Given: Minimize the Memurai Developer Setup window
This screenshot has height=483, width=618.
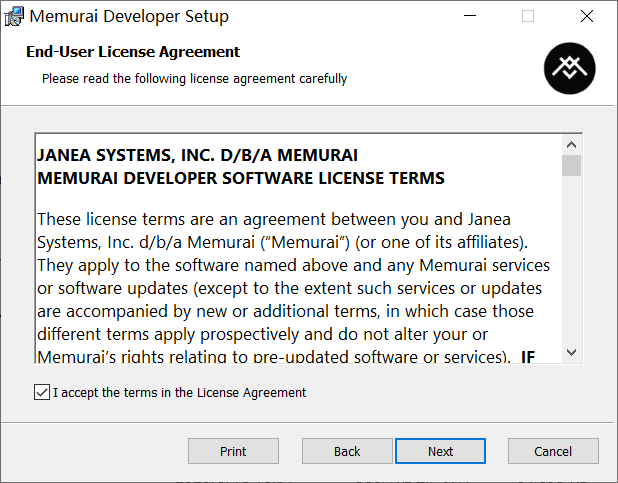Looking at the screenshot, I should 470,16.
